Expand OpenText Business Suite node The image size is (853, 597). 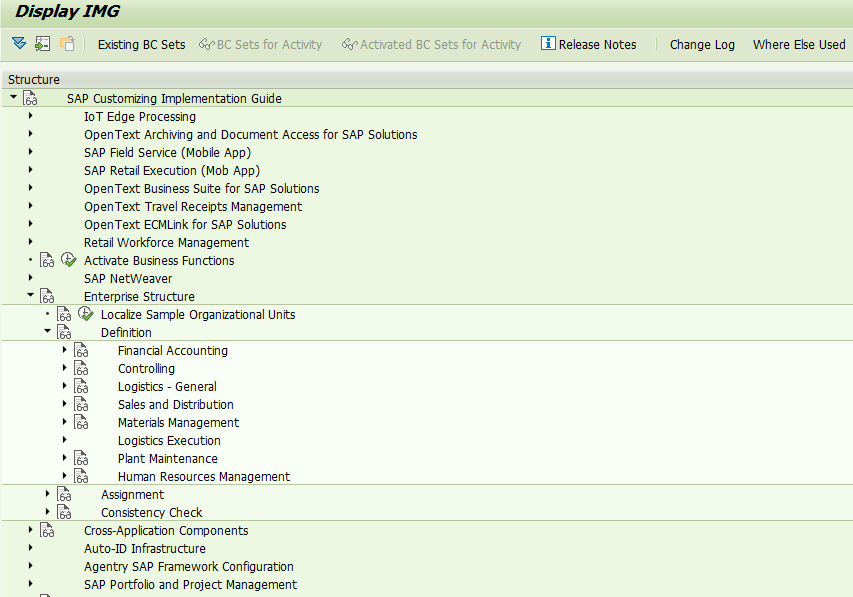coord(30,188)
